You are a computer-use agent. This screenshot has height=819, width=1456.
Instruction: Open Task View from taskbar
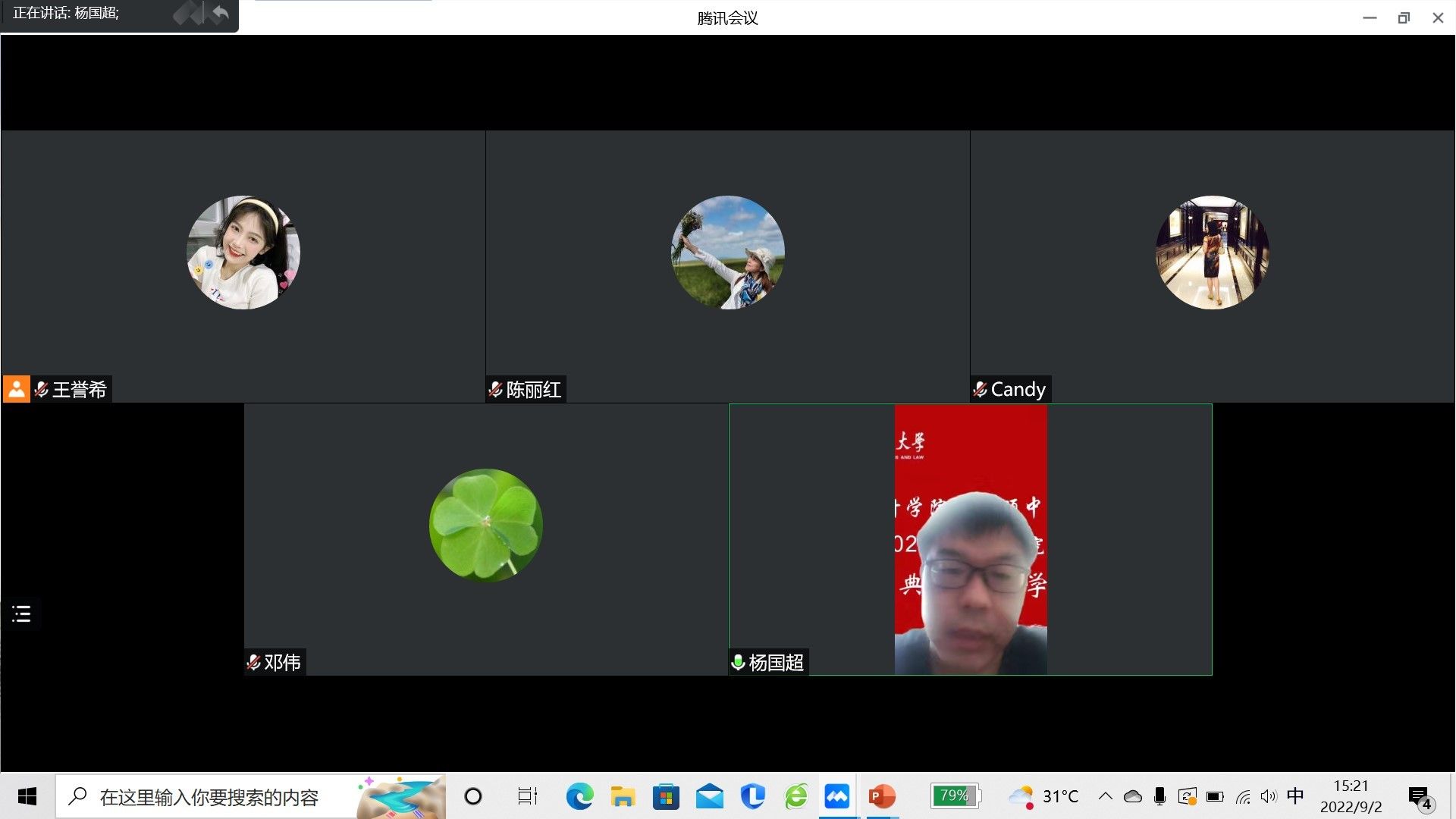point(527,796)
